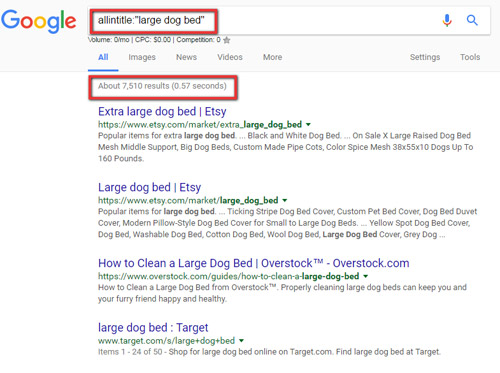Select the All results tab

coord(103,57)
